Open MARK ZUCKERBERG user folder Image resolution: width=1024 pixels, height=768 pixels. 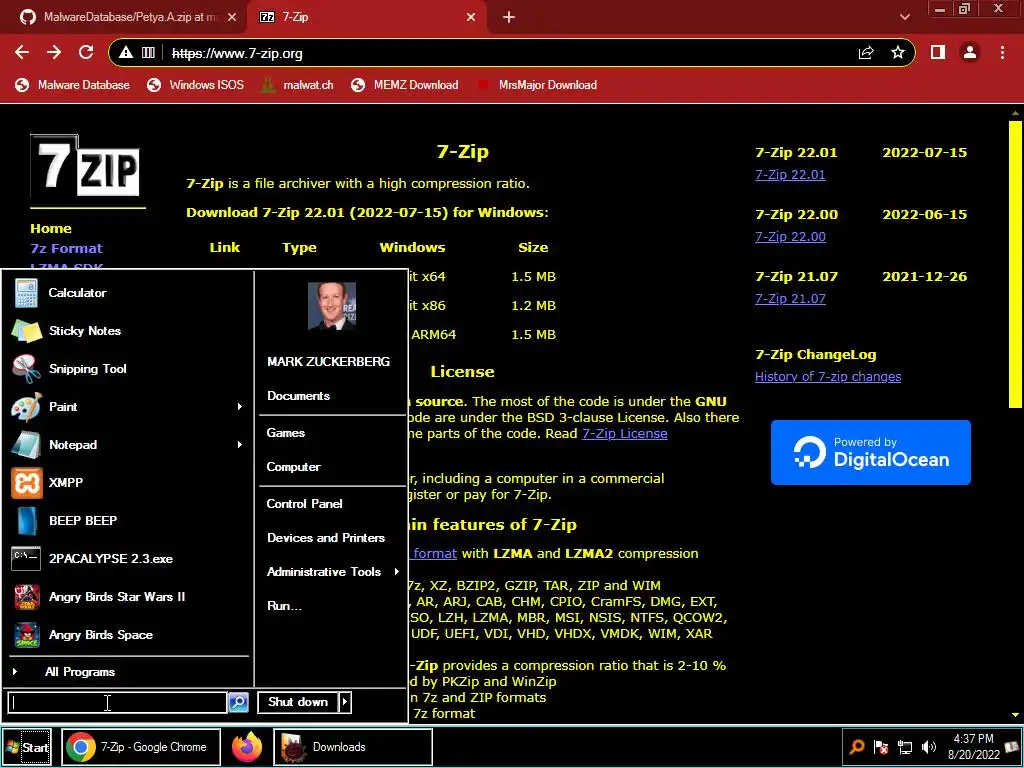pos(328,362)
